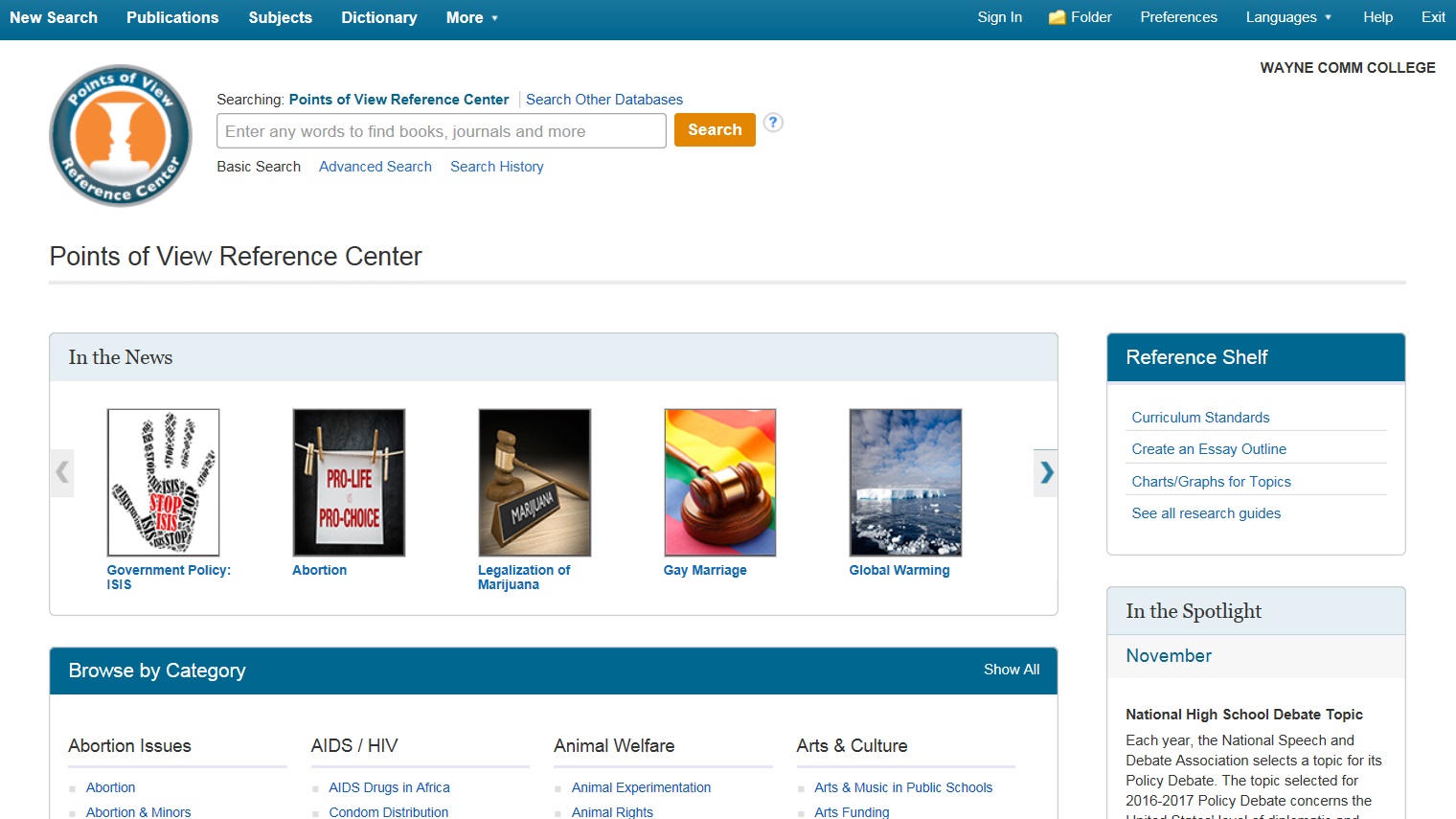Click Global Warming caption link
This screenshot has height=819, width=1456.
899,570
